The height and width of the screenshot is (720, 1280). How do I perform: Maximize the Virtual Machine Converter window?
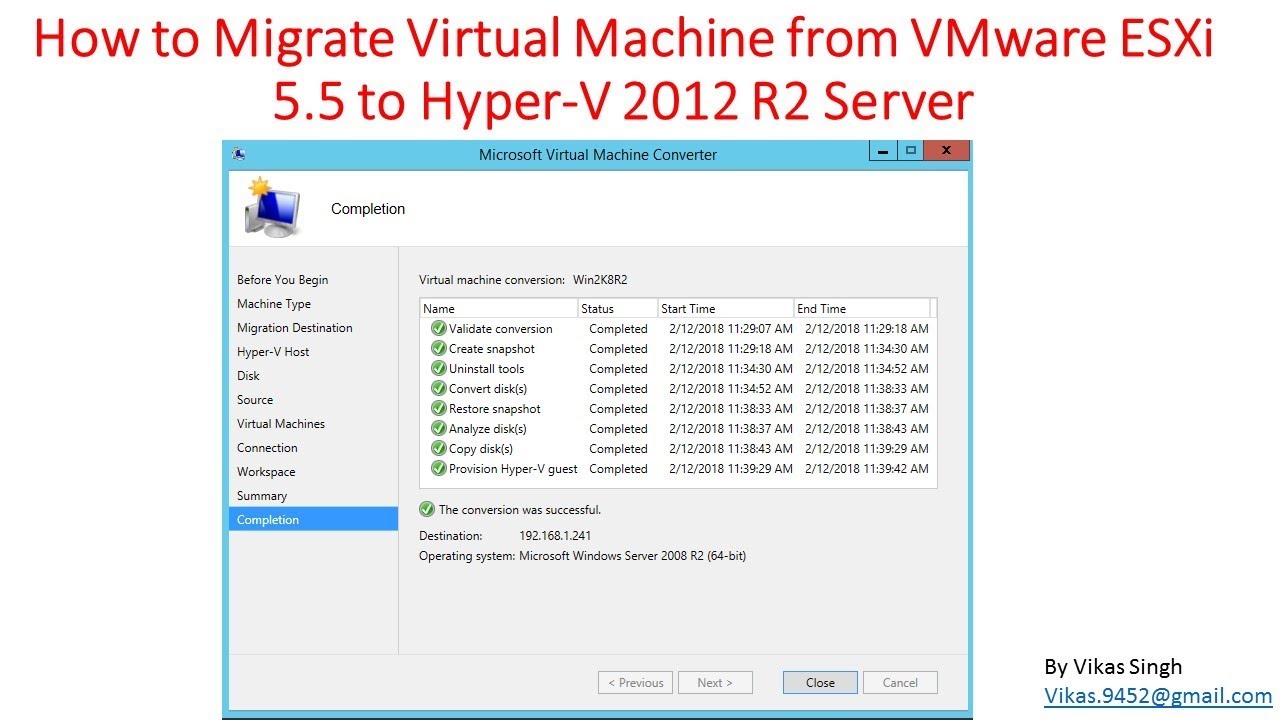[910, 151]
